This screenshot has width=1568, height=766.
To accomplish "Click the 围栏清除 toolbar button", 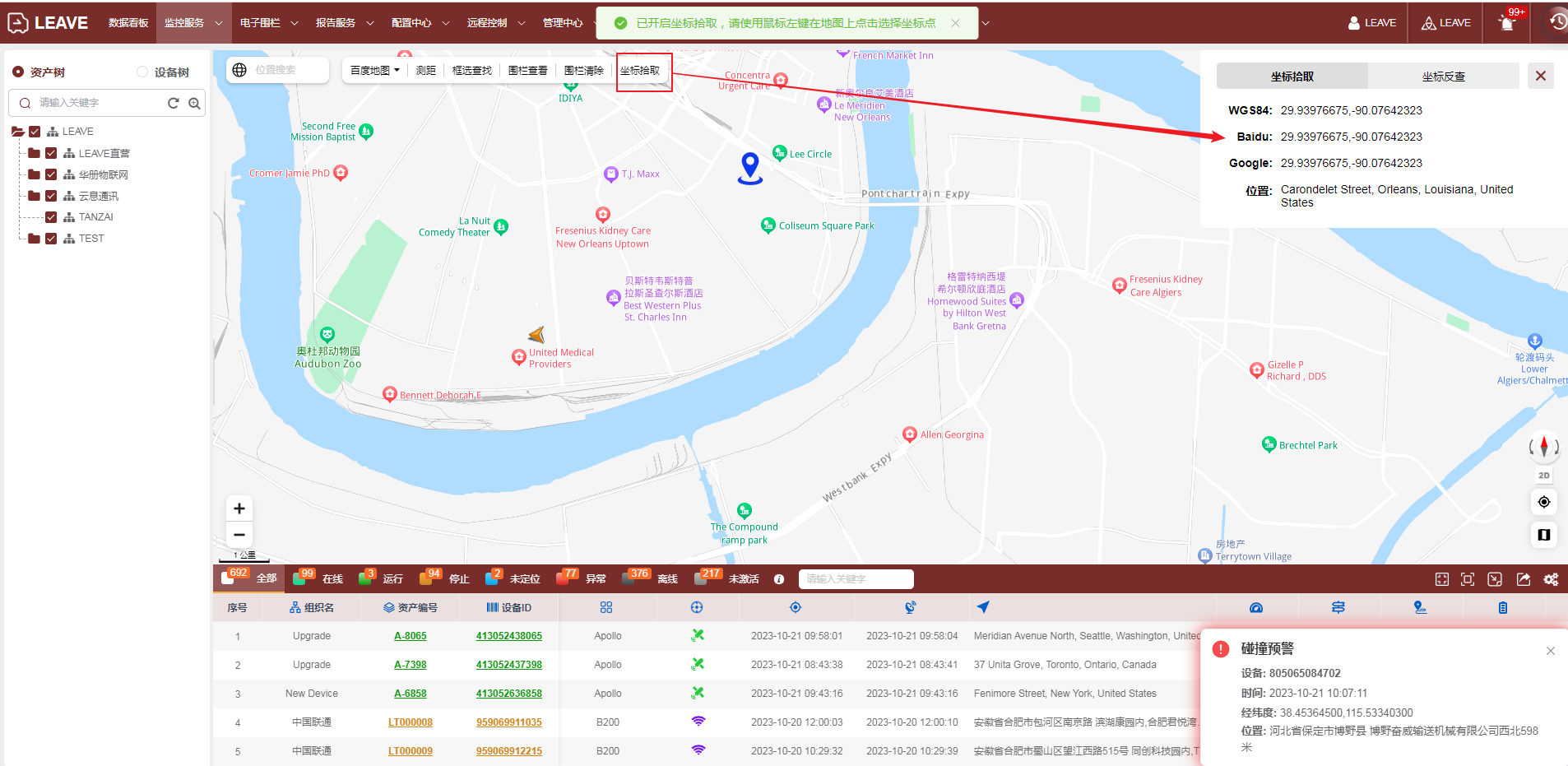I will coord(583,71).
